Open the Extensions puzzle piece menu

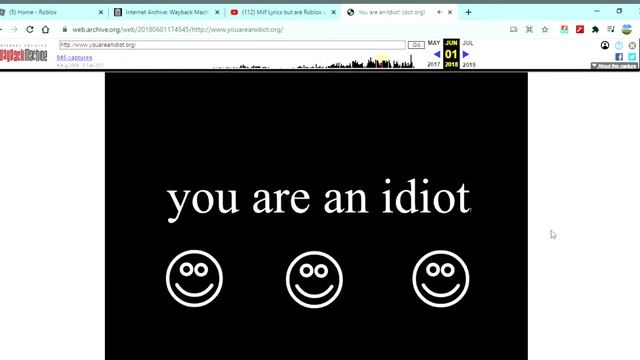(x=596, y=29)
